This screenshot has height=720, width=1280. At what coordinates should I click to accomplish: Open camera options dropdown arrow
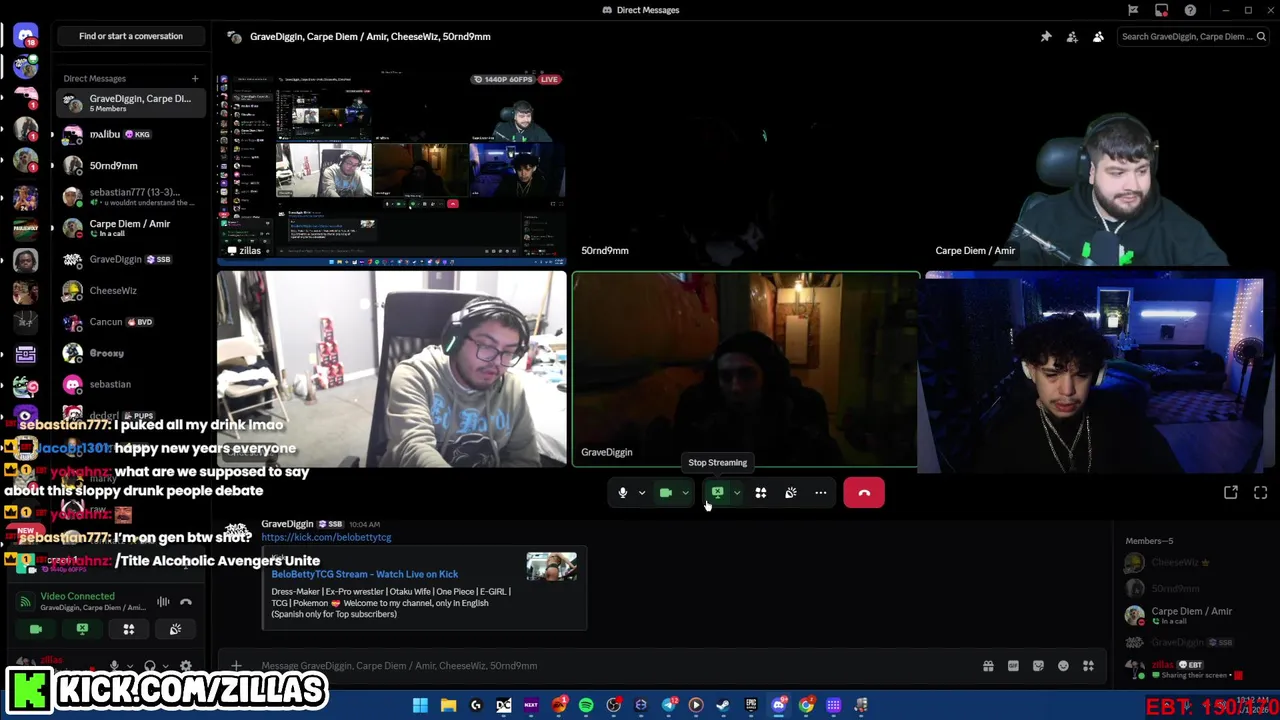coord(685,493)
